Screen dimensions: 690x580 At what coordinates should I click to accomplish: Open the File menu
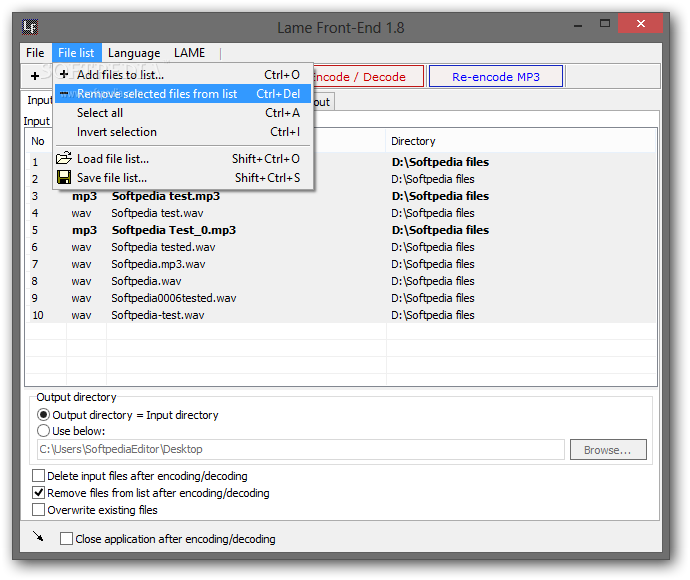click(x=35, y=53)
